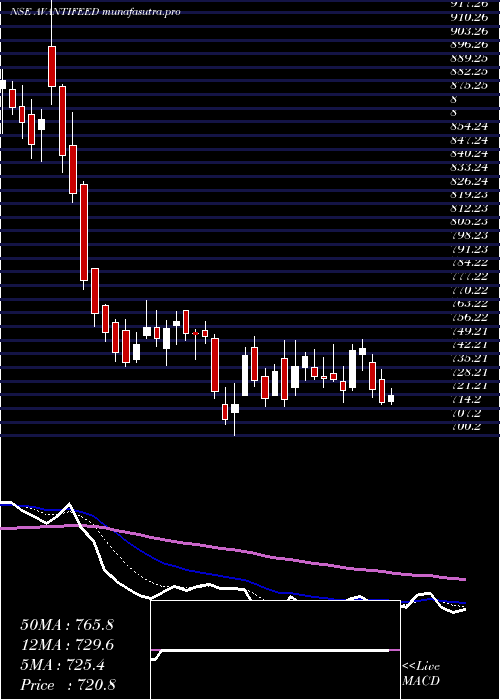The width and height of the screenshot is (500, 700).
Task: Click the 896.26 price level label
Action: coord(469,45)
